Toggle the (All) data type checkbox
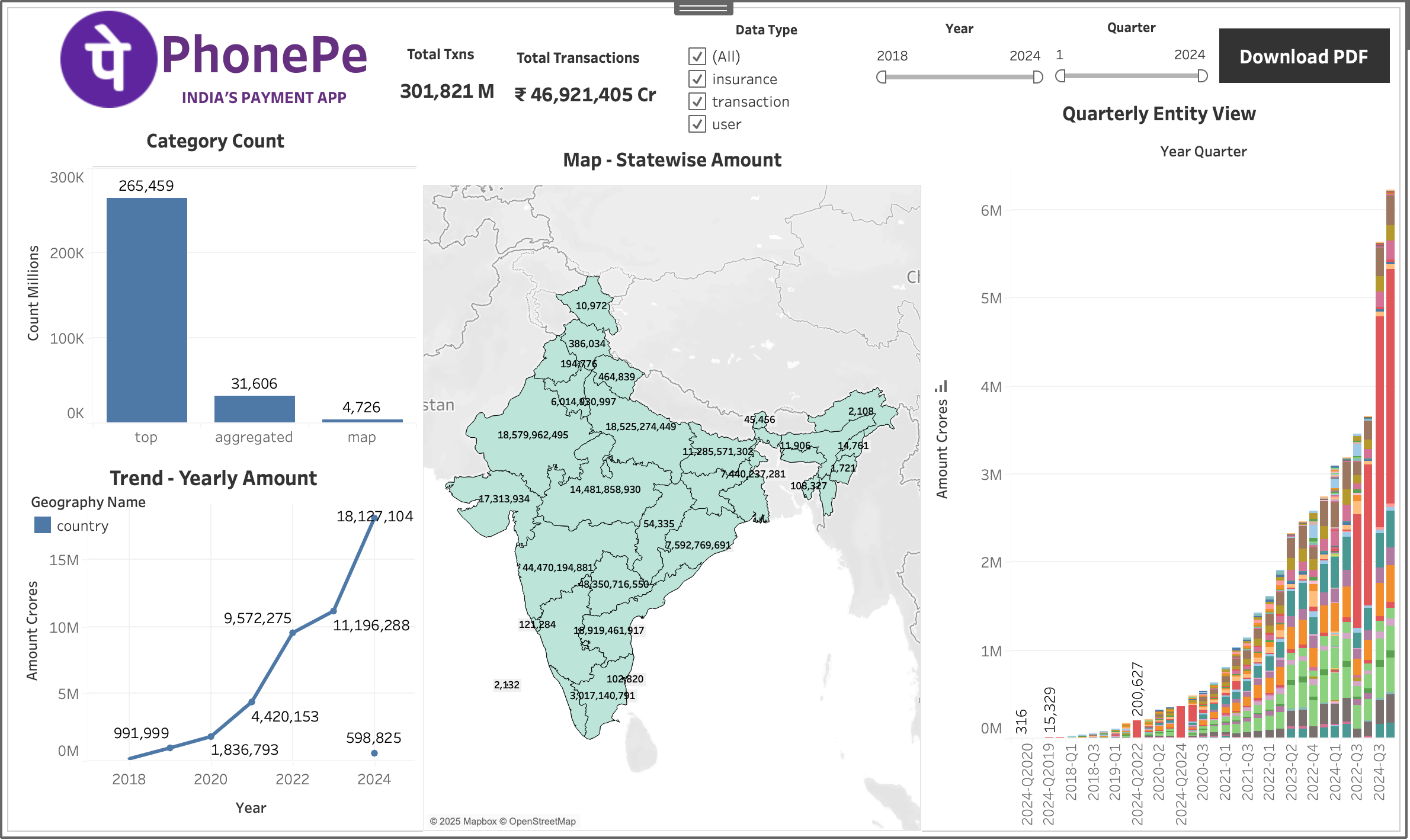 click(697, 56)
